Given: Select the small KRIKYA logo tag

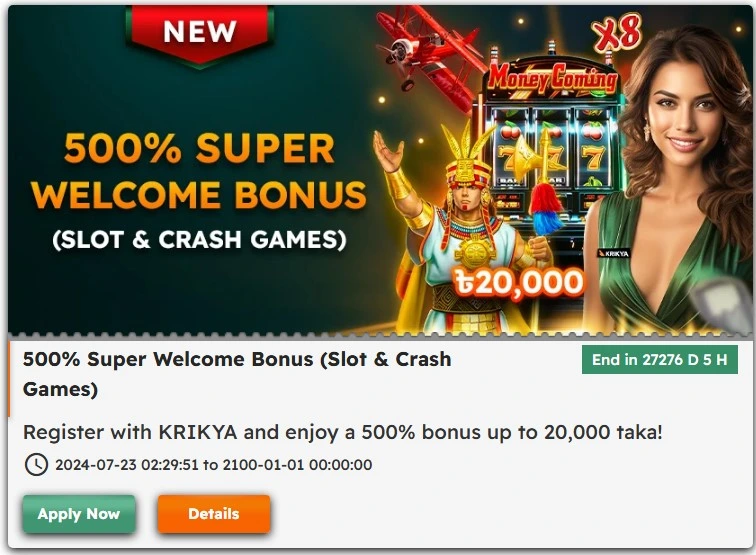Looking at the screenshot, I should tap(613, 253).
